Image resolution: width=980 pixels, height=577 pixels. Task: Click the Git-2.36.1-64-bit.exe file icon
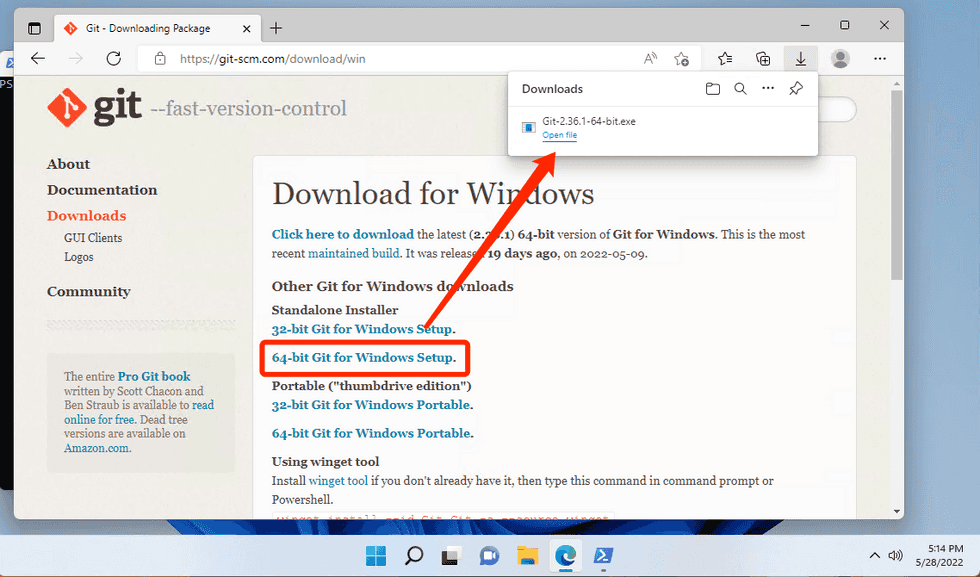(x=529, y=128)
